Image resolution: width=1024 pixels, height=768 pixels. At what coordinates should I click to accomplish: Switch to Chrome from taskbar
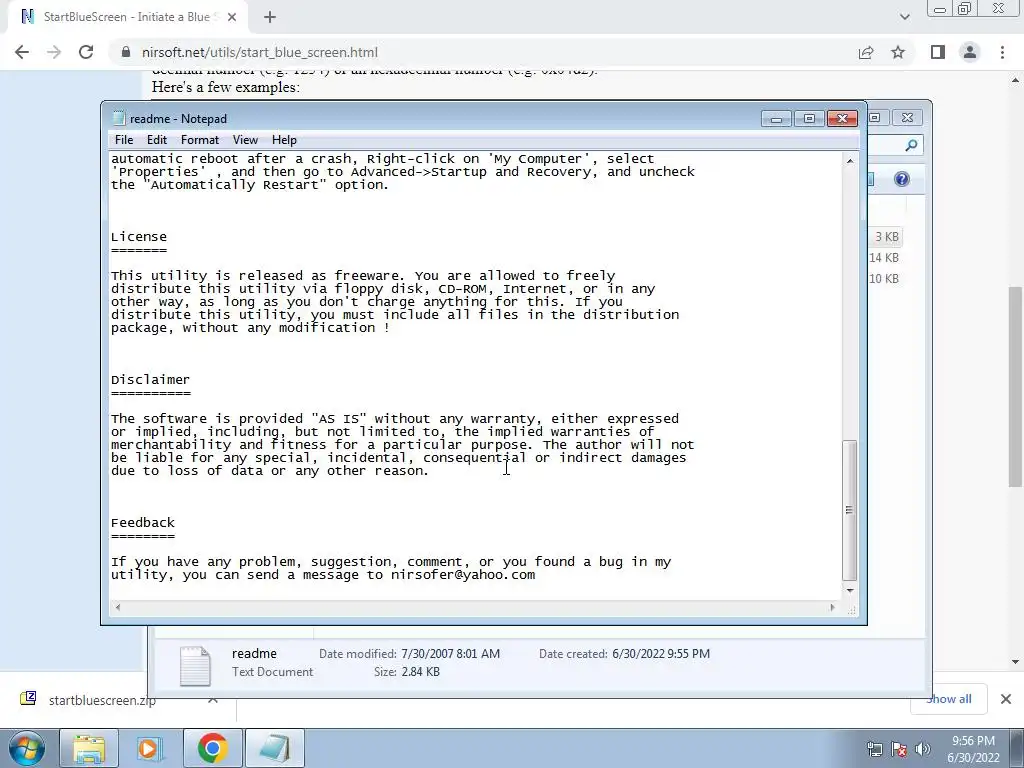[x=212, y=748]
